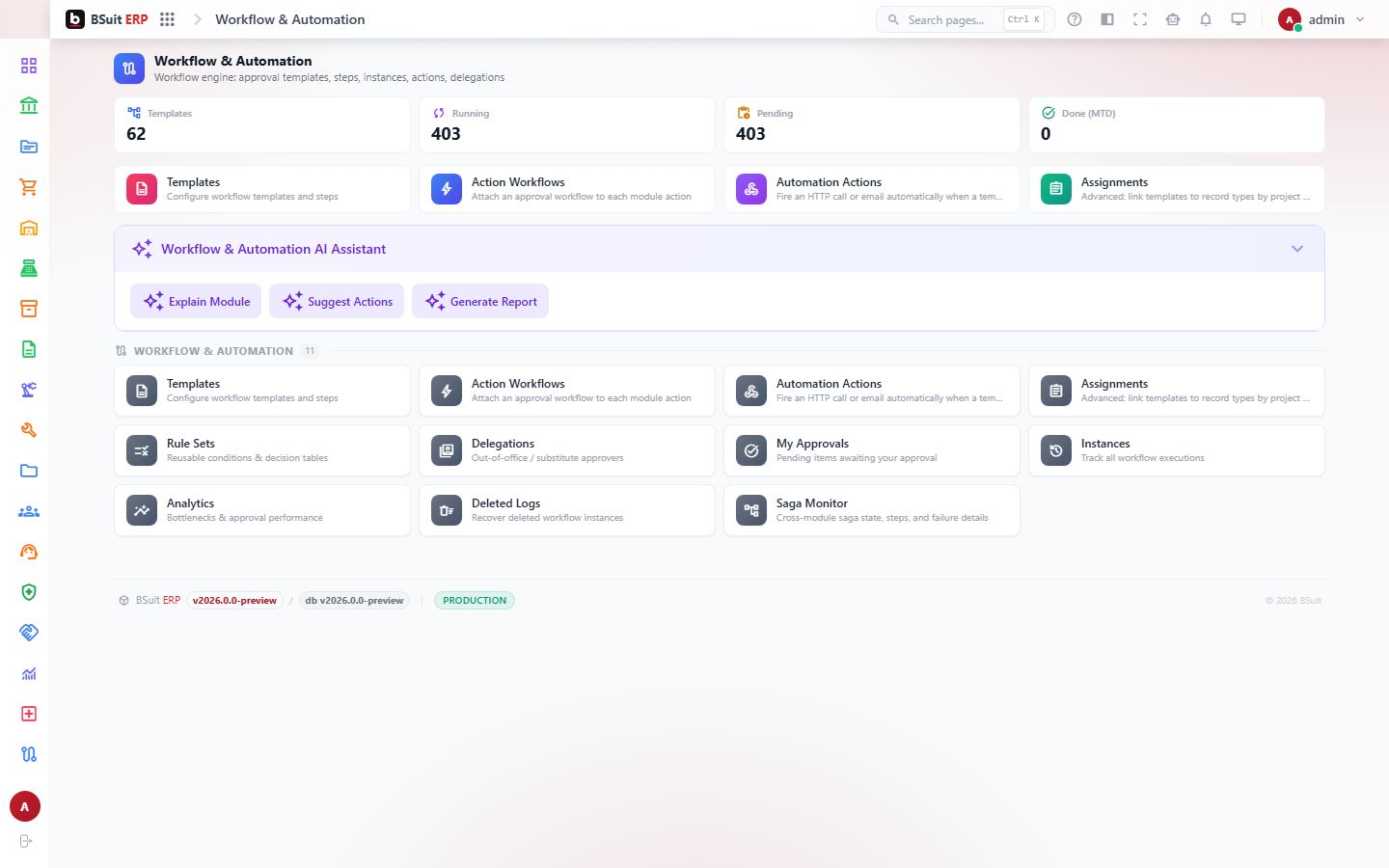Open the shopping cart module in sidebar
1389x868 pixels.
click(x=29, y=187)
